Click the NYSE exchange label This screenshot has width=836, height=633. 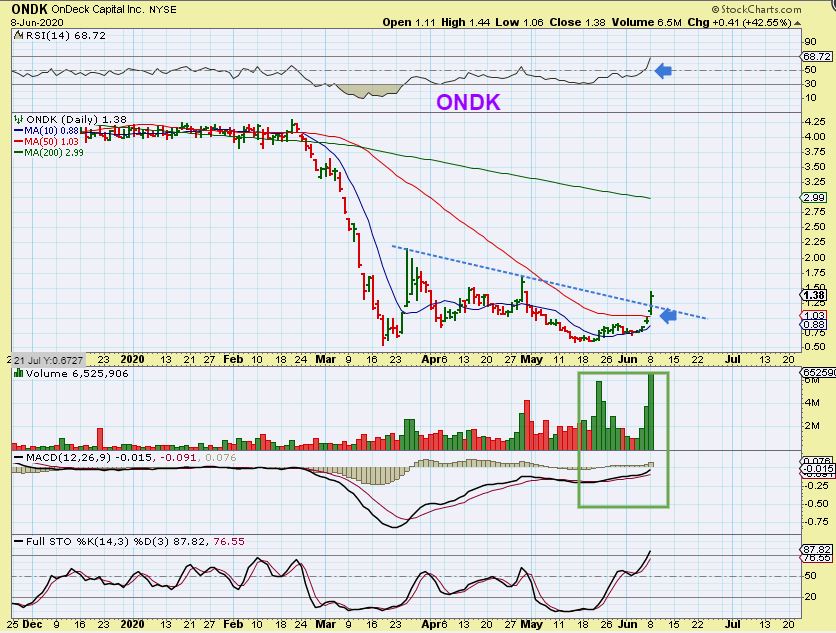(x=161, y=10)
